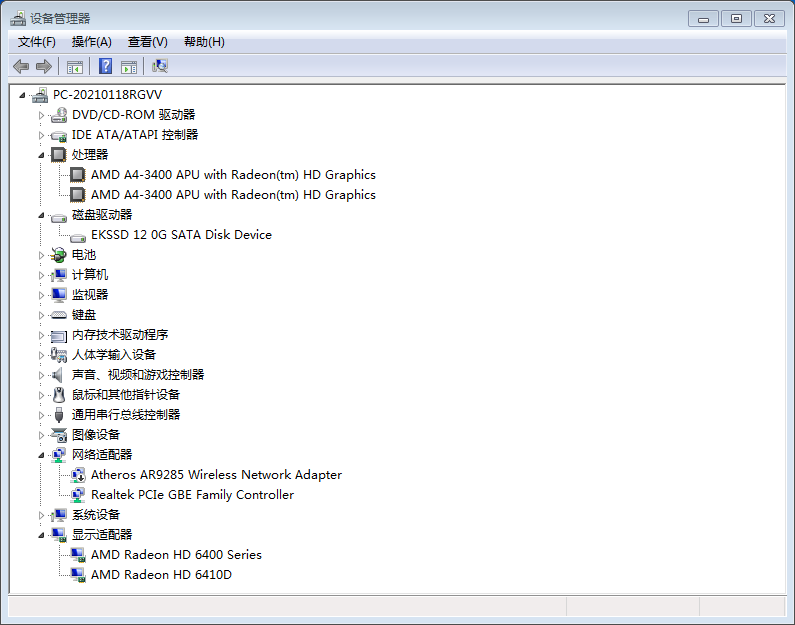
Task: Click the Back arrow toolbar icon
Action: click(21, 66)
